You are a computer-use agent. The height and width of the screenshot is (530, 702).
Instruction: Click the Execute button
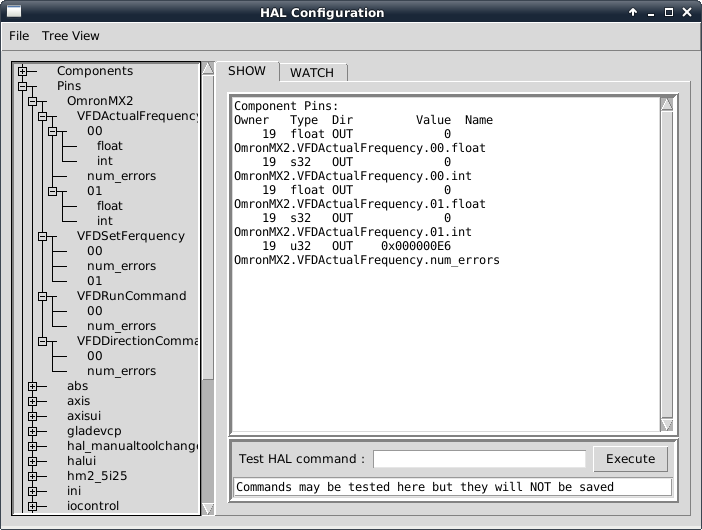point(630,459)
